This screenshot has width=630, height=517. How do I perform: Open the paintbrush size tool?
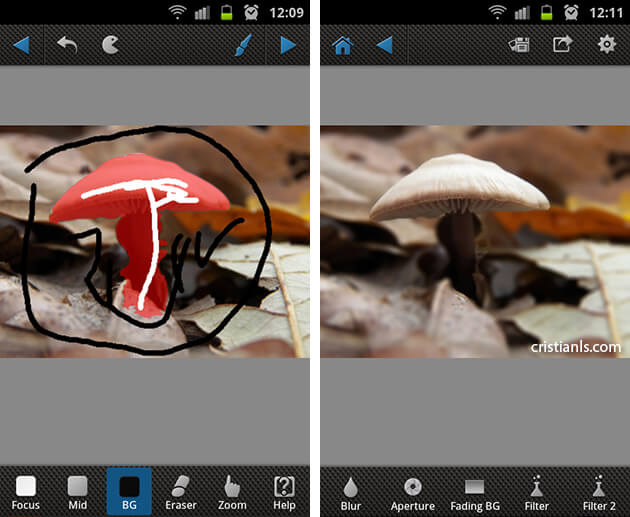tap(243, 45)
